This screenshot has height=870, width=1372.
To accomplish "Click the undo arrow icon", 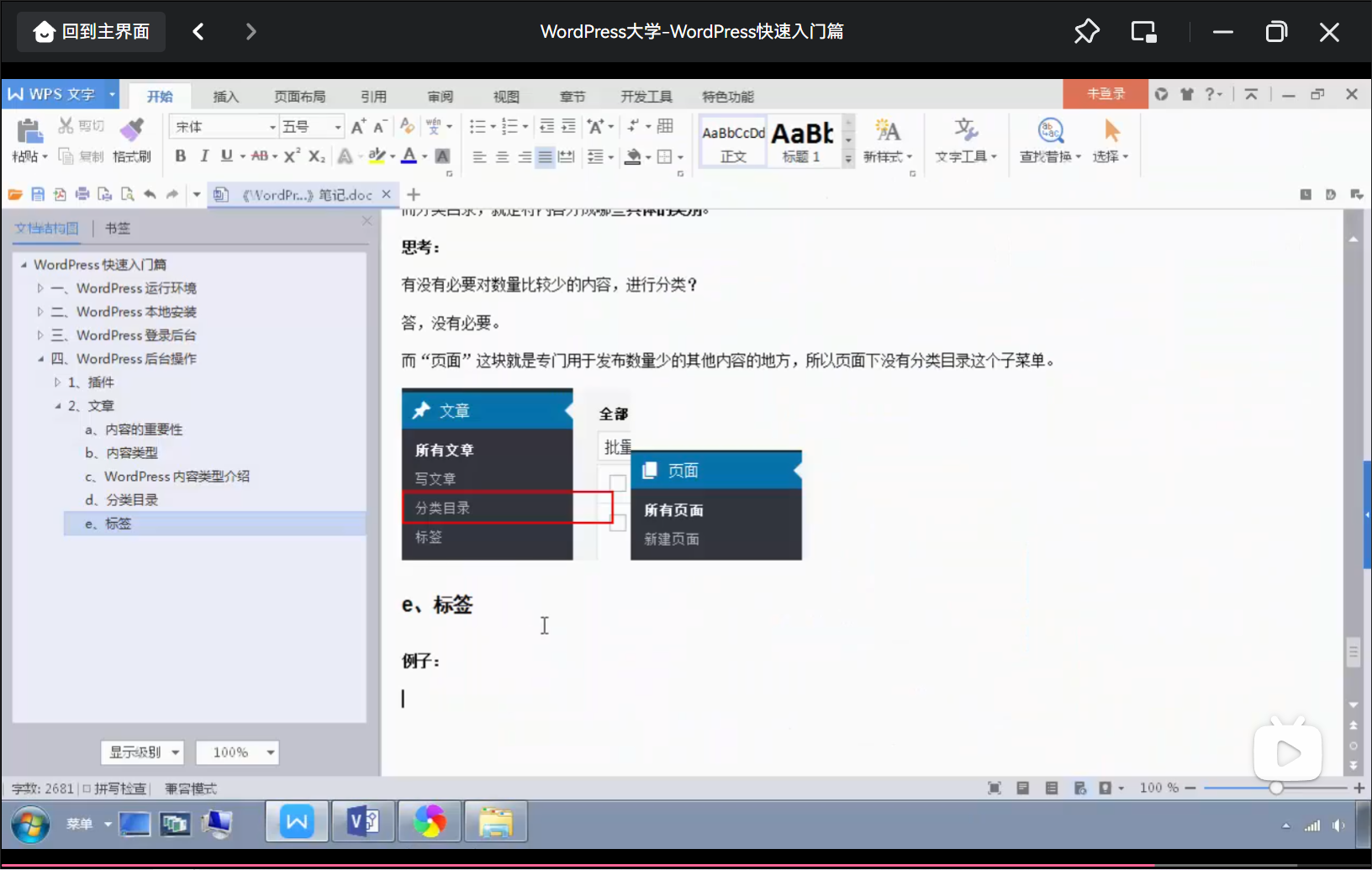I will 150,194.
